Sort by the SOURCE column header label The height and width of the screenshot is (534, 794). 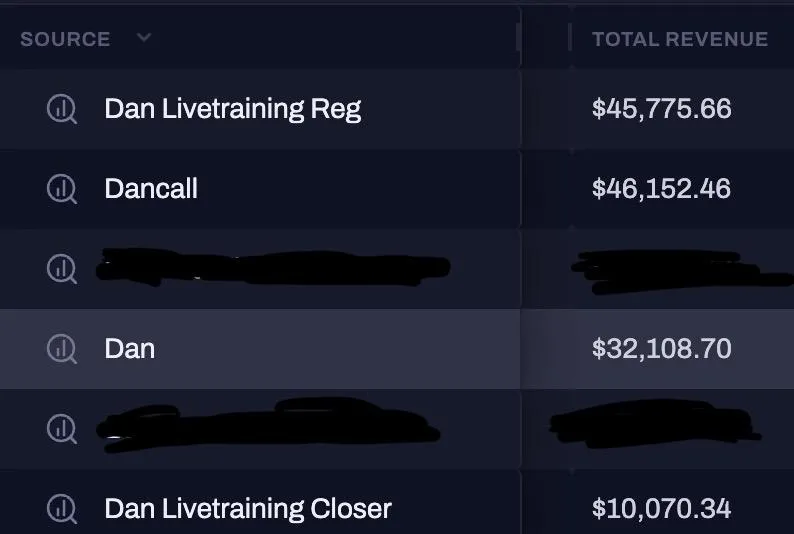[65, 39]
